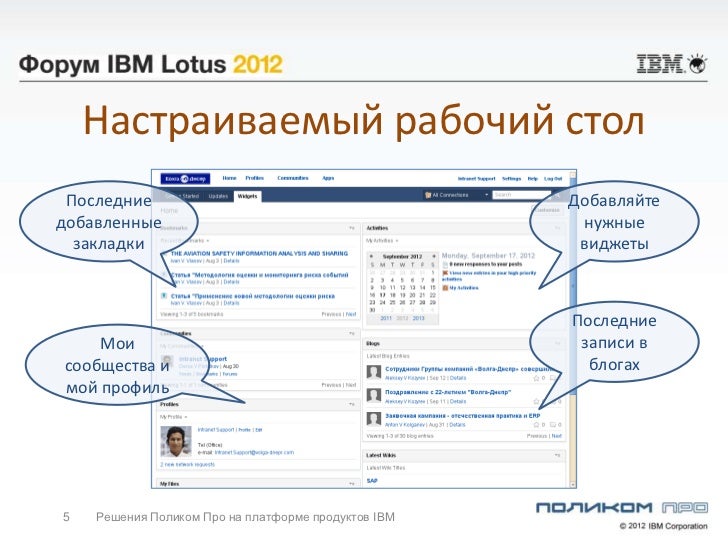
Task: Open the Help link
Action: (533, 179)
